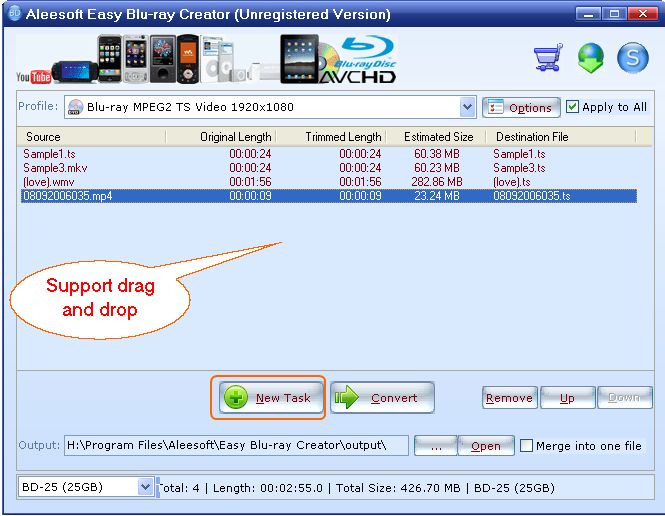This screenshot has height=516, width=665.
Task: Toggle the Apply to All checkbox
Action: 572,106
